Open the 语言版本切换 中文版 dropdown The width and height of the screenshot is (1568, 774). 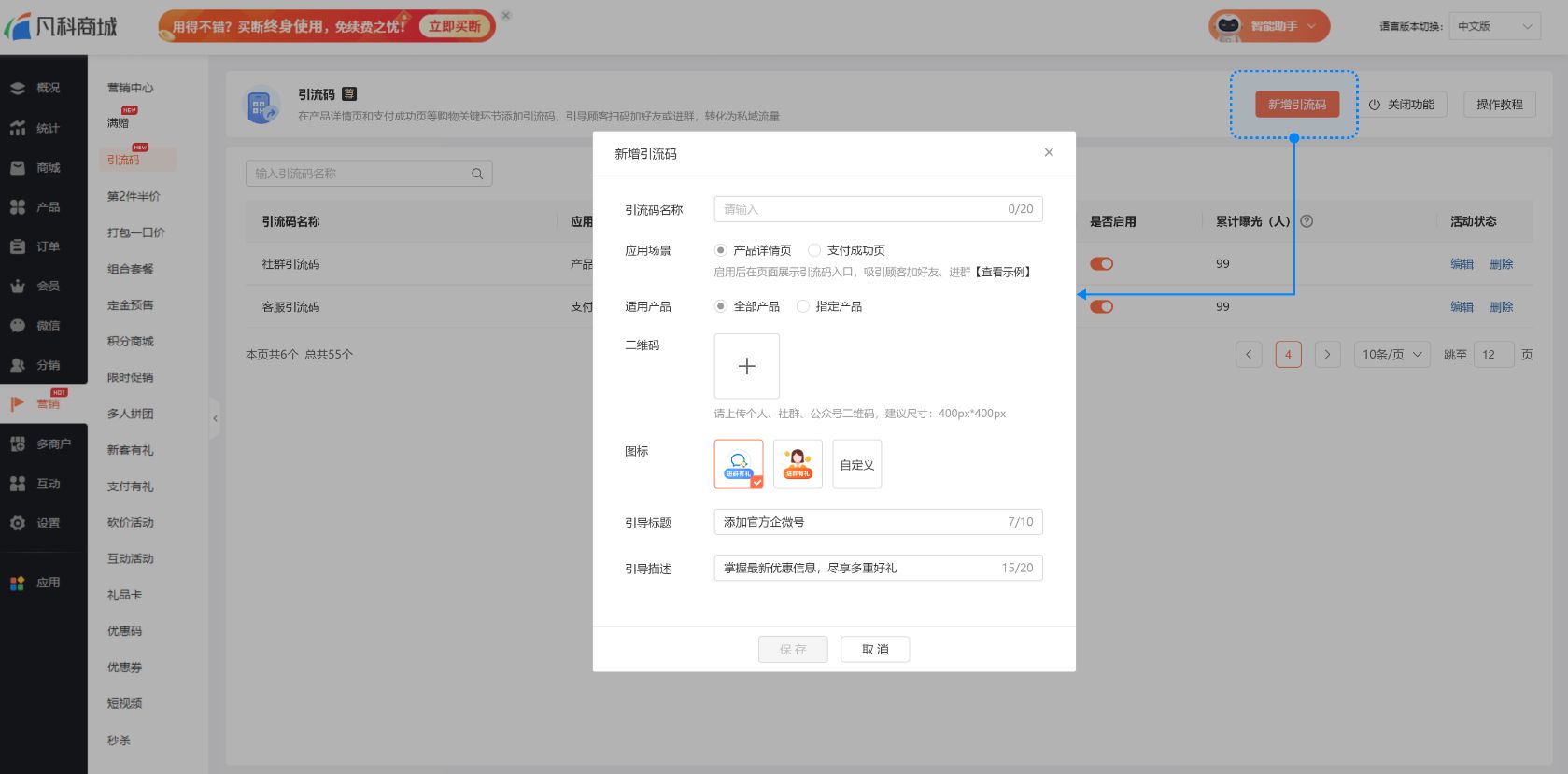click(x=1494, y=26)
